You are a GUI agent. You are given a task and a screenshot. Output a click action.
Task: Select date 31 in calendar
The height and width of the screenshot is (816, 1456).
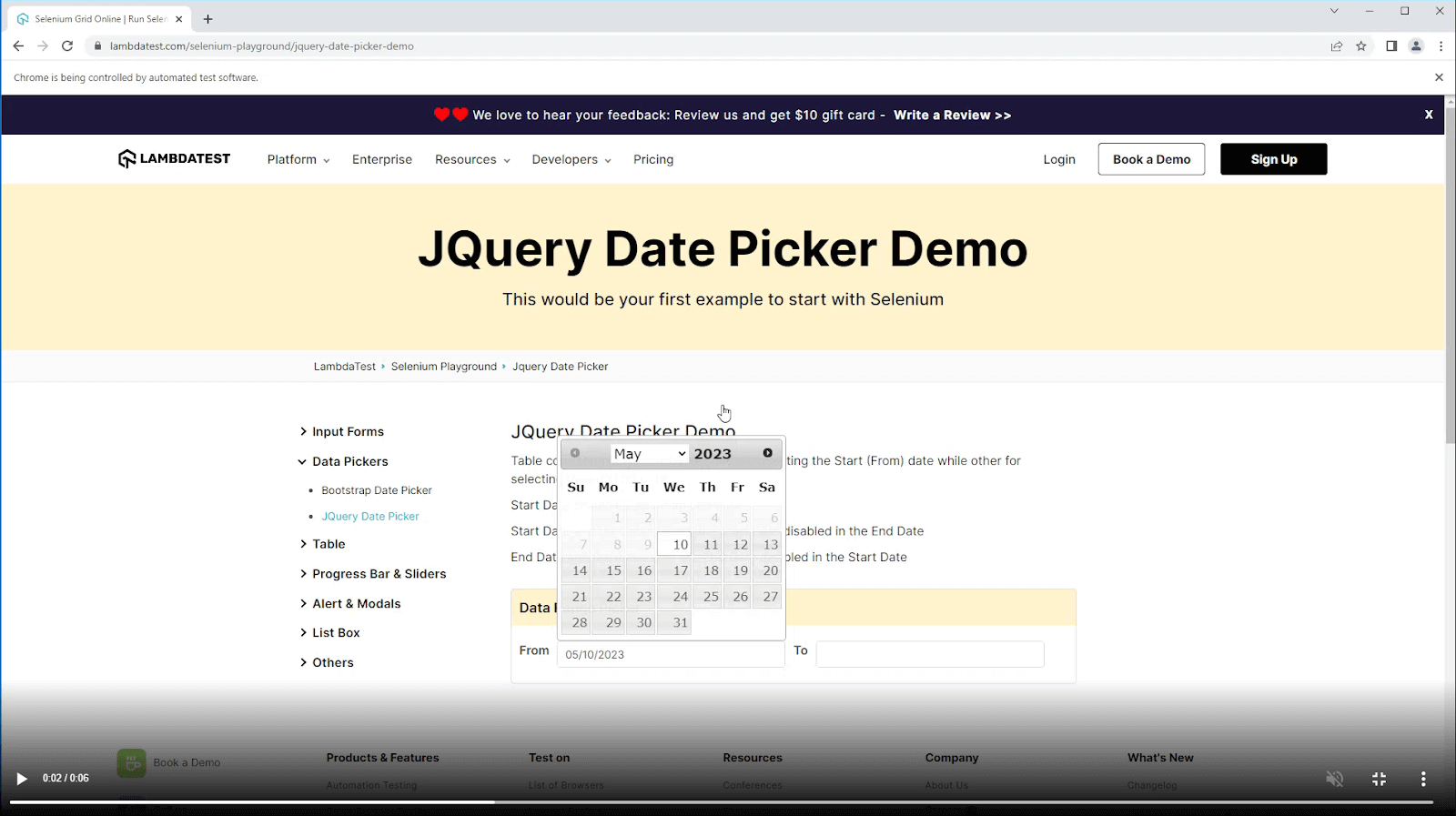coord(674,623)
